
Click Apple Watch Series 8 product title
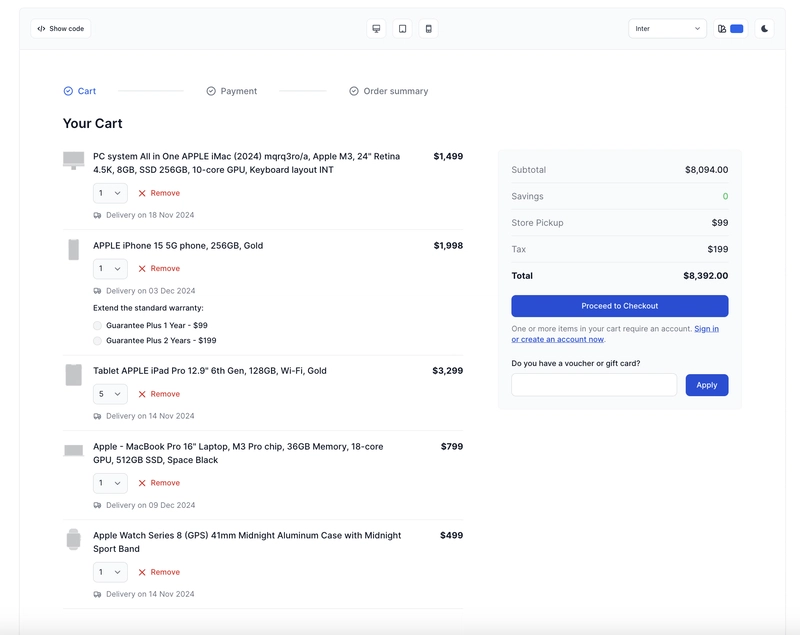247,542
